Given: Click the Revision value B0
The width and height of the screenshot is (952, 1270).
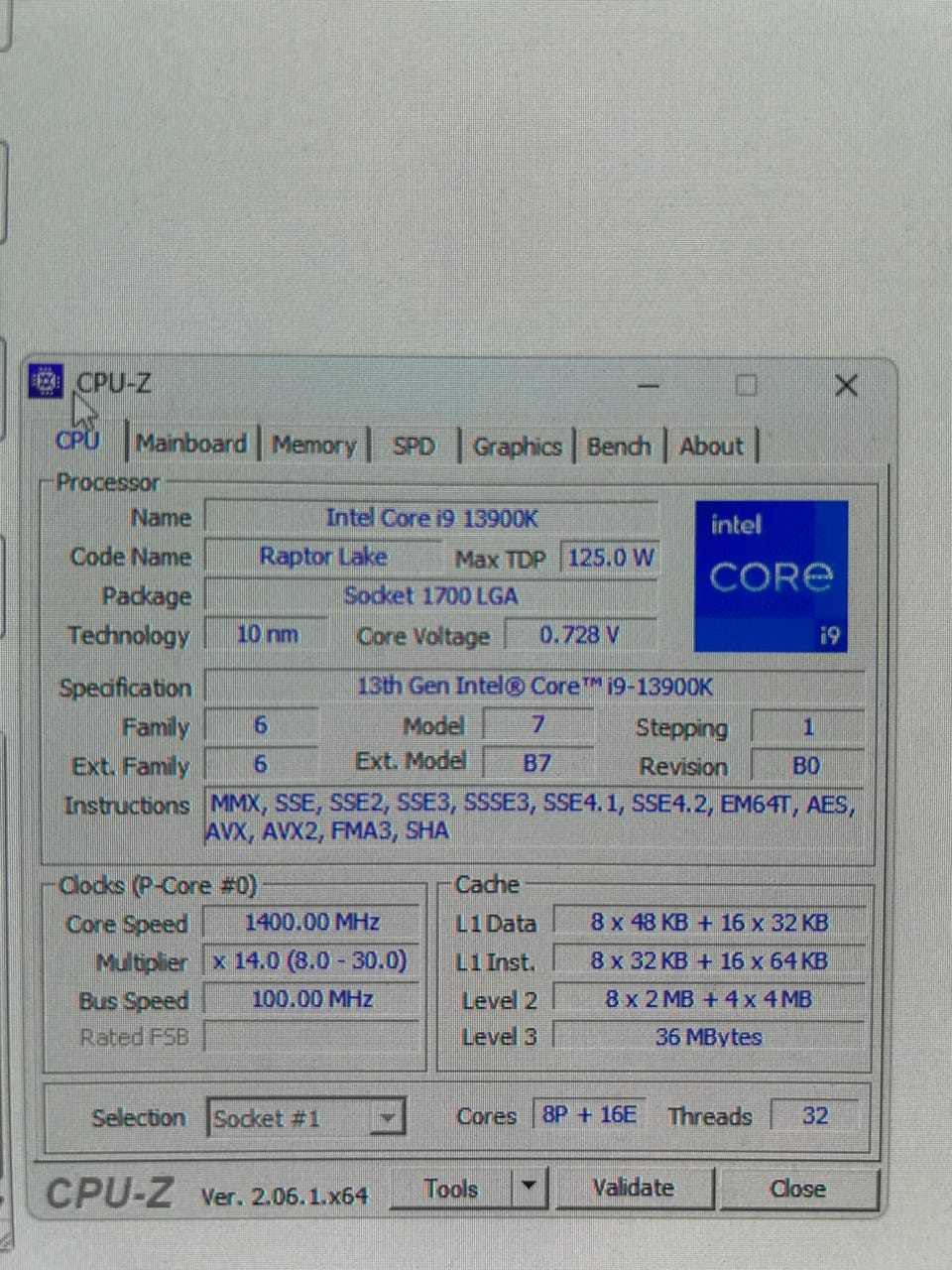Looking at the screenshot, I should (807, 766).
